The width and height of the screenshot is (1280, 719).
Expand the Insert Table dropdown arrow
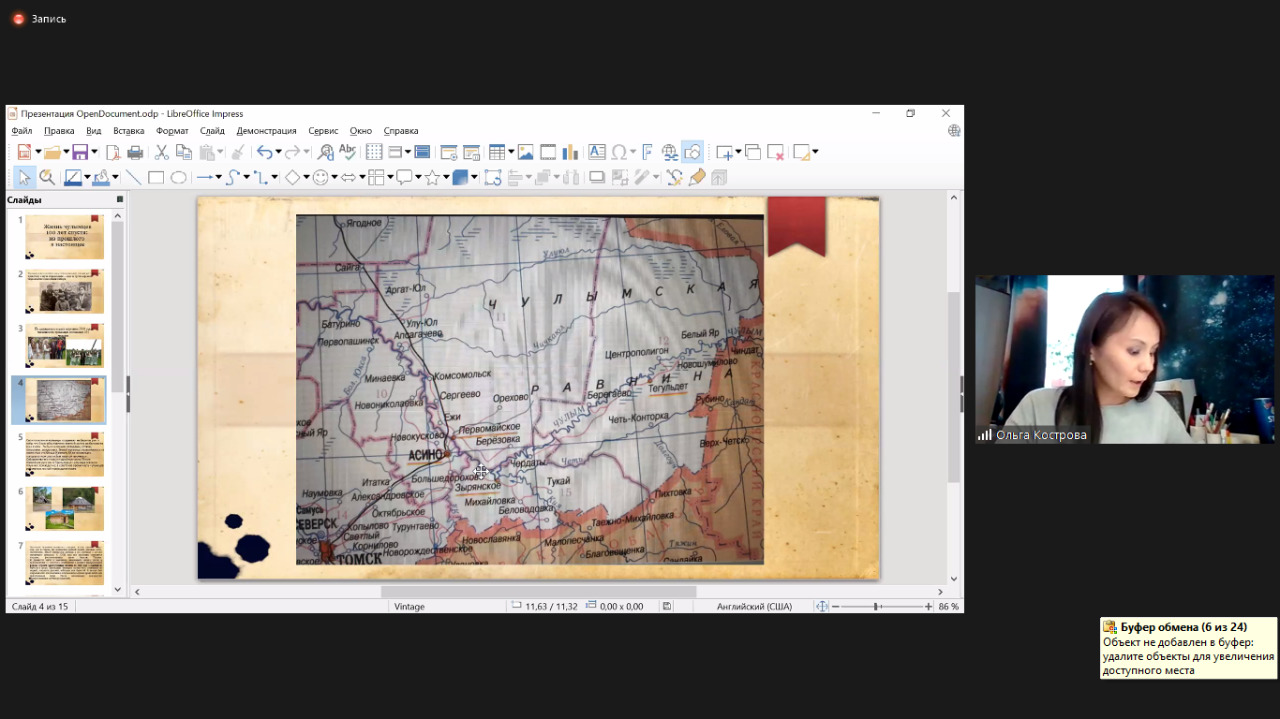[x=510, y=152]
